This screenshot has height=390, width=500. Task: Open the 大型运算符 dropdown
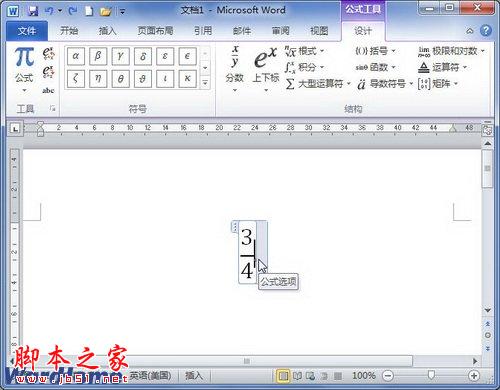click(x=318, y=84)
